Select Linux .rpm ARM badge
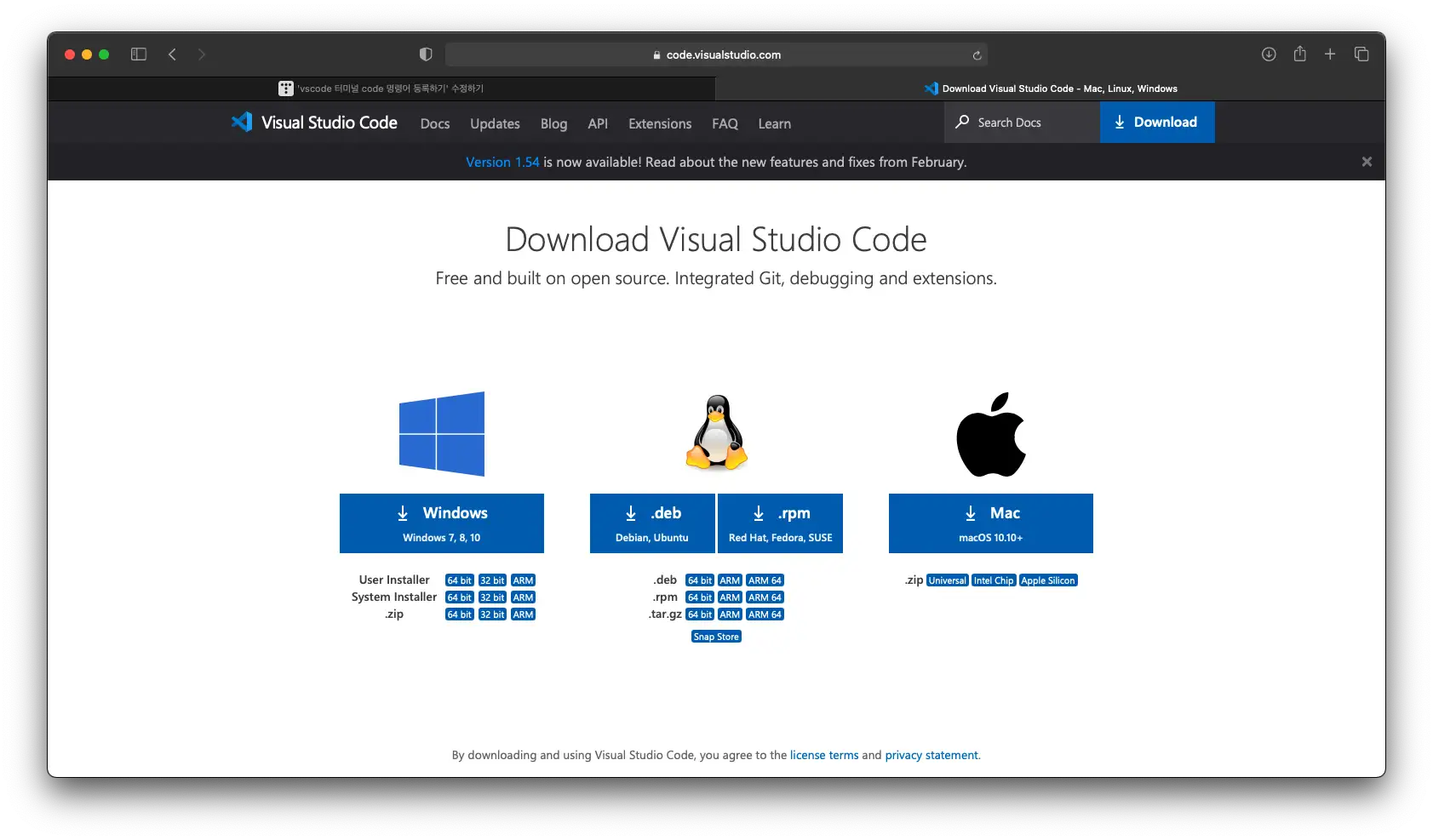Image resolution: width=1433 pixels, height=840 pixels. pos(730,597)
